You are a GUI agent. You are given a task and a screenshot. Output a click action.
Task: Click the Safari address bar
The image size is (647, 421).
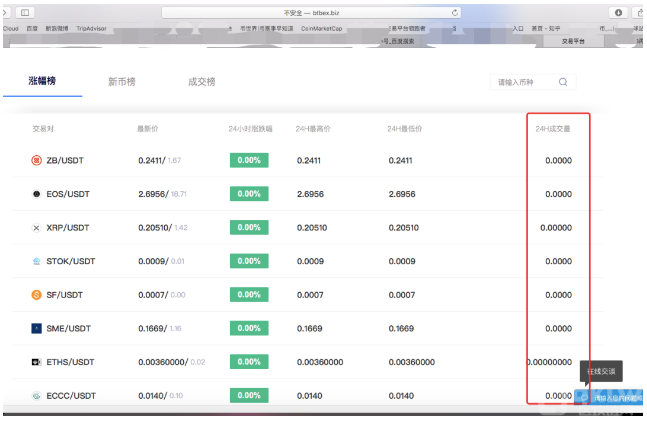pyautogui.click(x=310, y=12)
